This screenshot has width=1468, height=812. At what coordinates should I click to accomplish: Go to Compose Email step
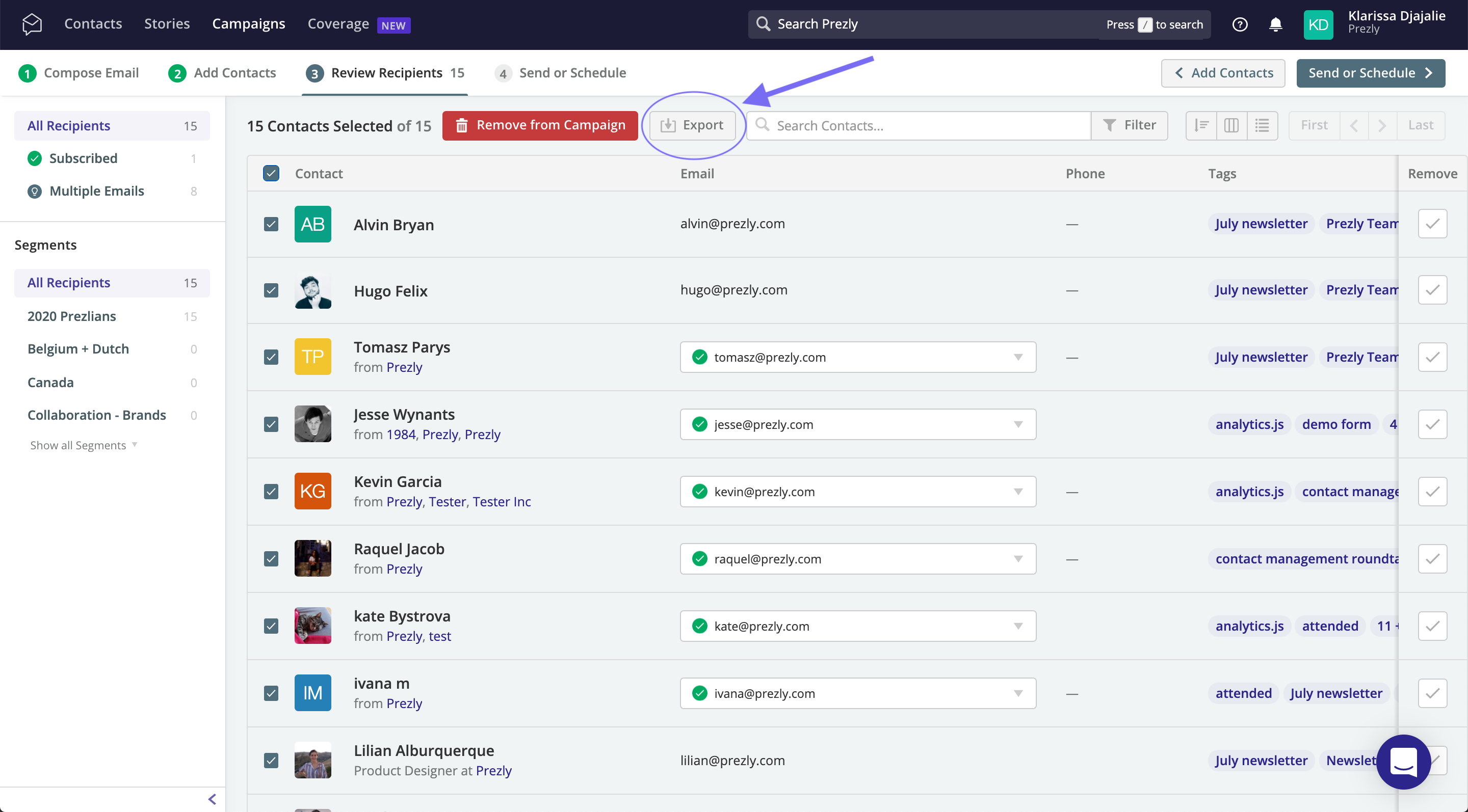78,73
